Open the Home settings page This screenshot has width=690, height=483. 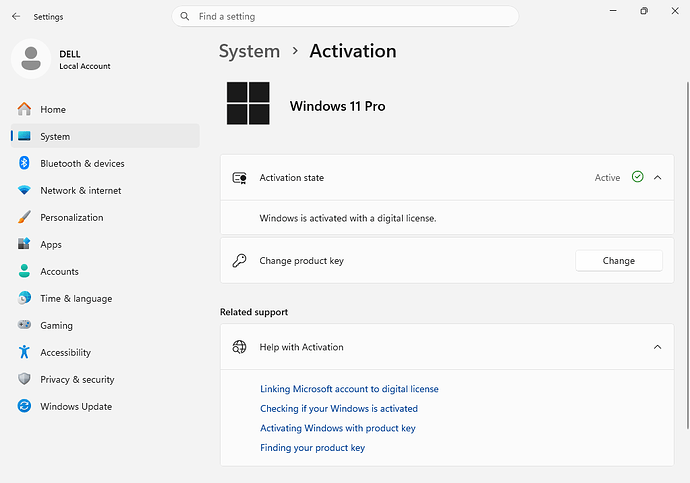(105, 109)
